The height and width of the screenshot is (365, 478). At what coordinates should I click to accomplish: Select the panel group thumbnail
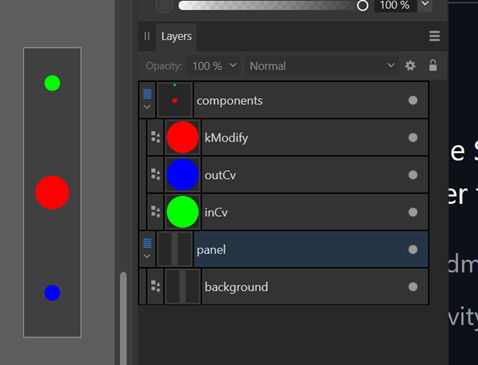175,249
